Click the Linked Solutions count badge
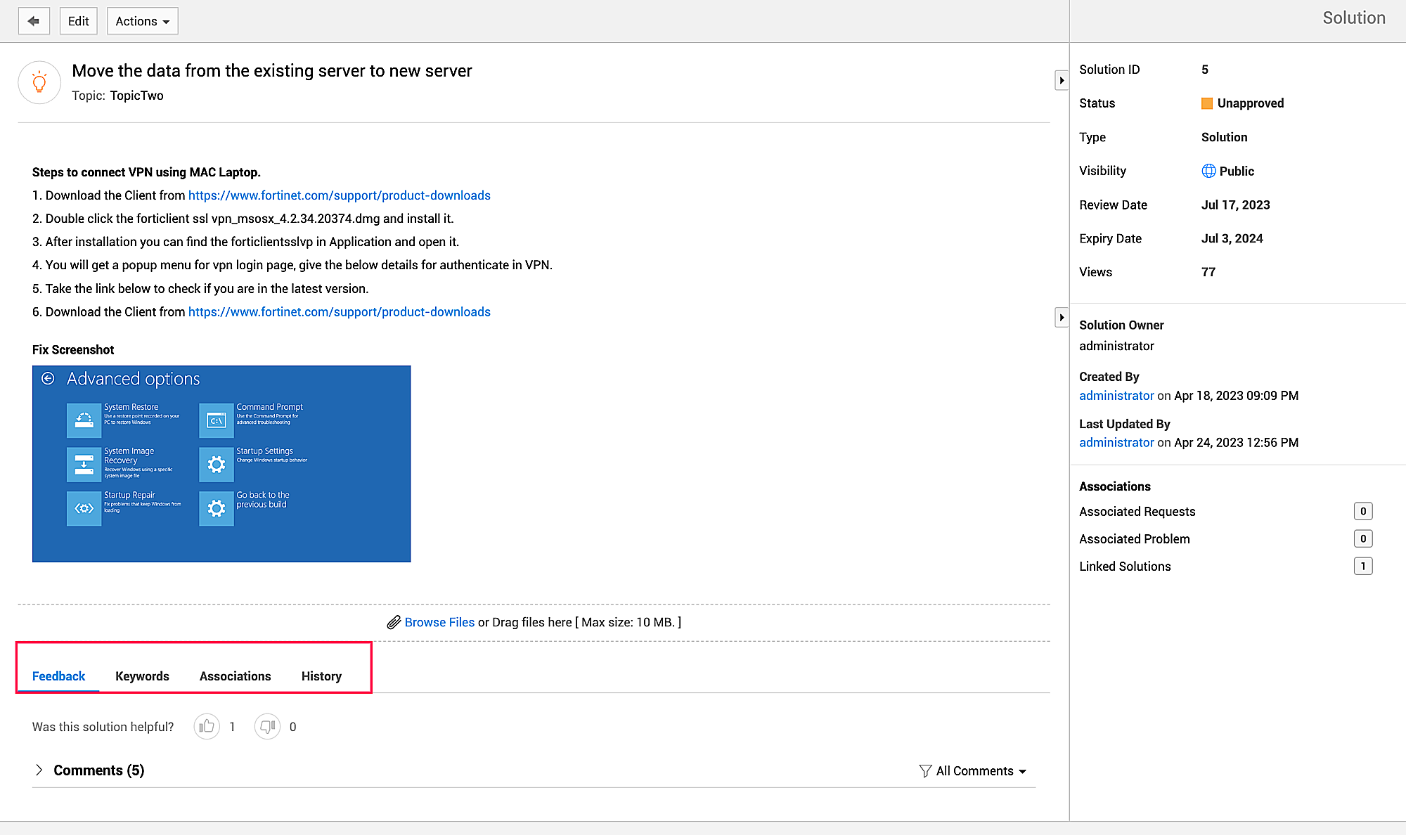This screenshot has width=1406, height=840. click(1362, 567)
